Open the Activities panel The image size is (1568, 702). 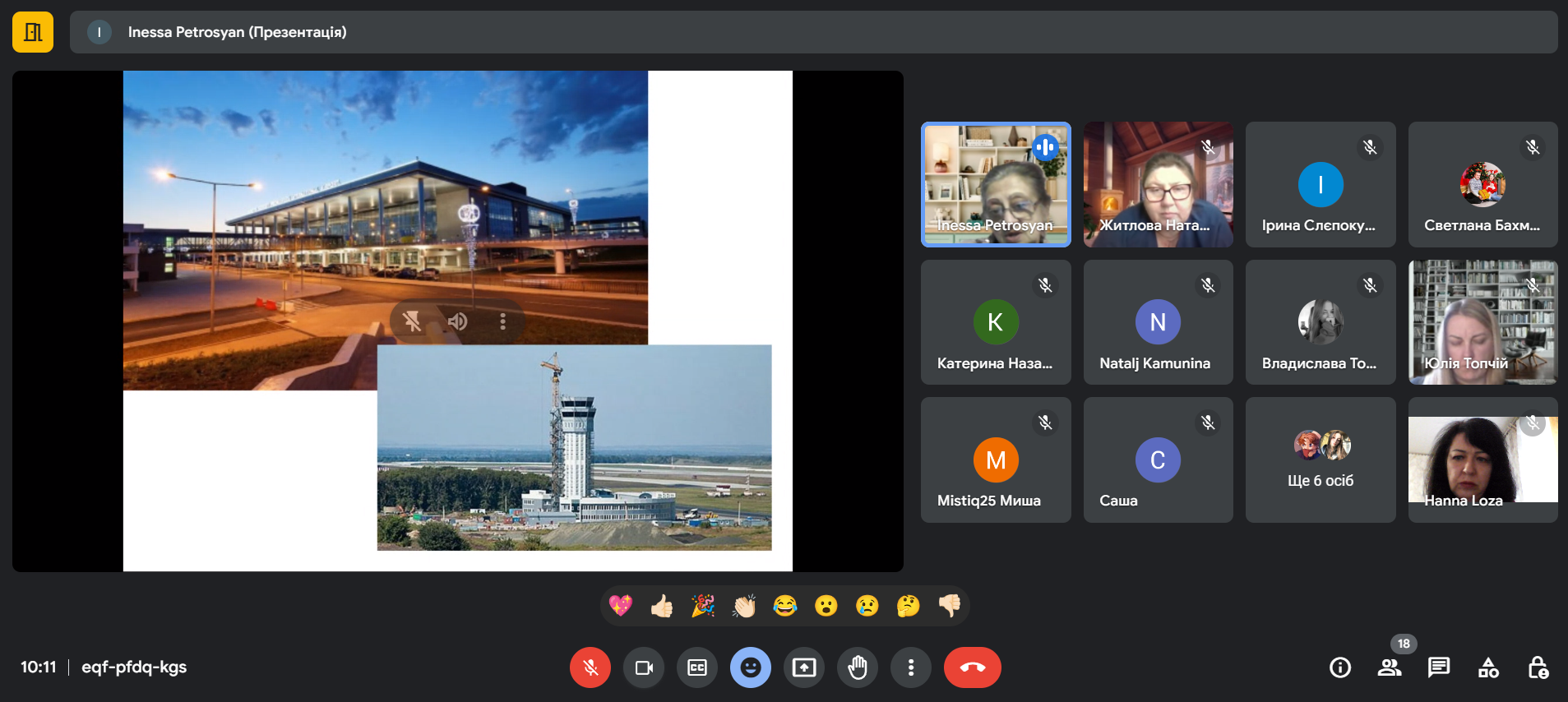pos(1487,667)
